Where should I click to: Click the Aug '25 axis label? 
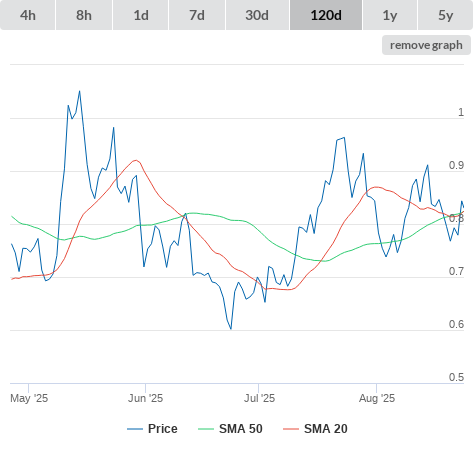377,398
